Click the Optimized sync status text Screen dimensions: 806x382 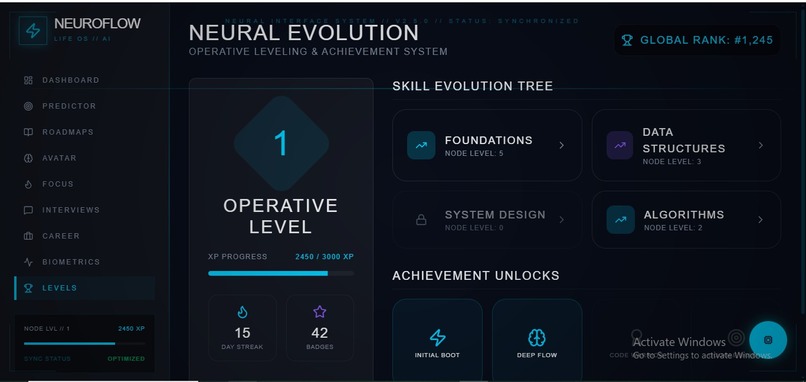pyautogui.click(x=126, y=359)
